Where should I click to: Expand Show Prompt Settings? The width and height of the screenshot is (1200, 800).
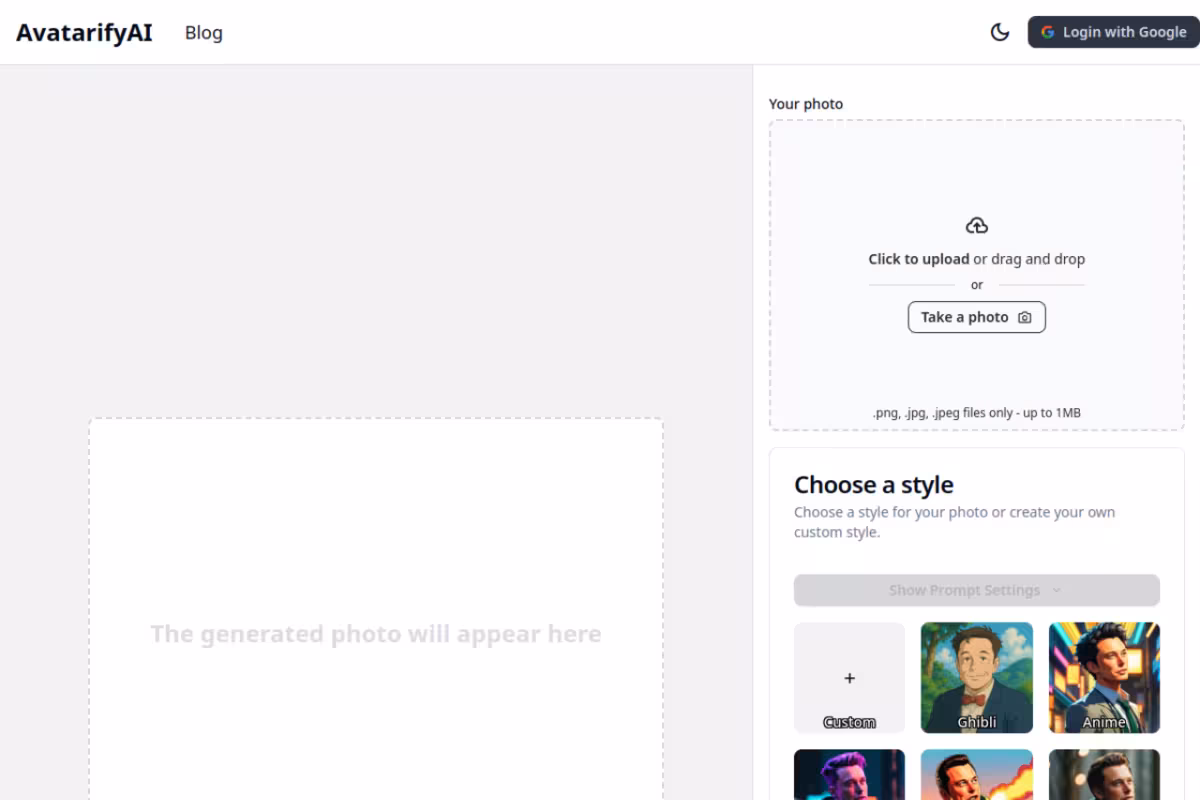[977, 590]
